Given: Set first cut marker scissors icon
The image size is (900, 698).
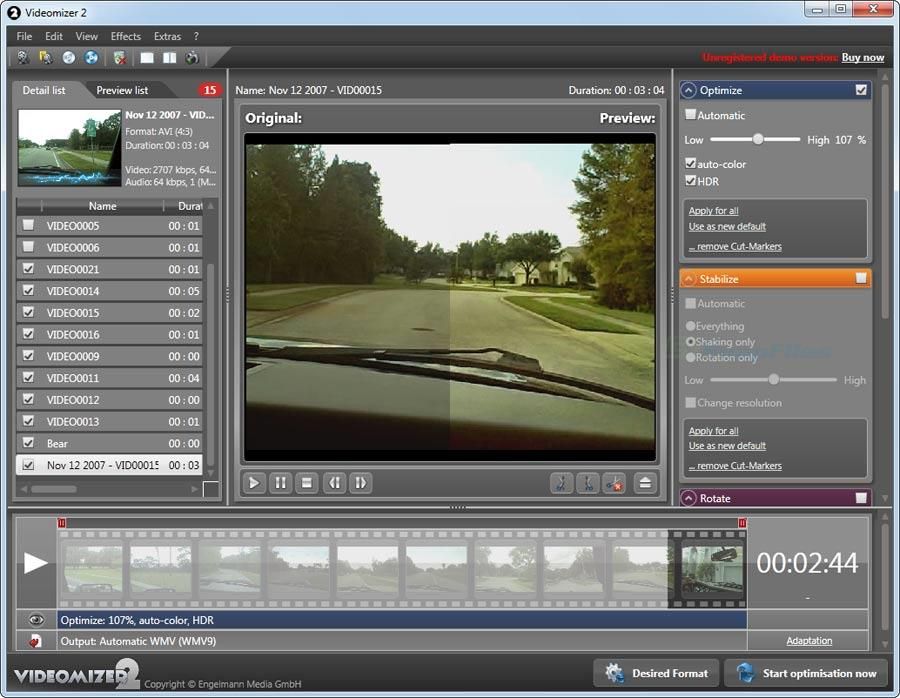Looking at the screenshot, I should (561, 483).
